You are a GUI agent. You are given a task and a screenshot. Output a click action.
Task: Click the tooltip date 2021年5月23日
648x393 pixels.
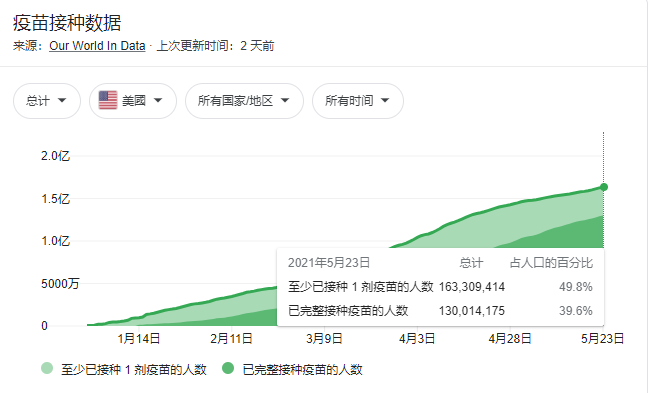329,263
